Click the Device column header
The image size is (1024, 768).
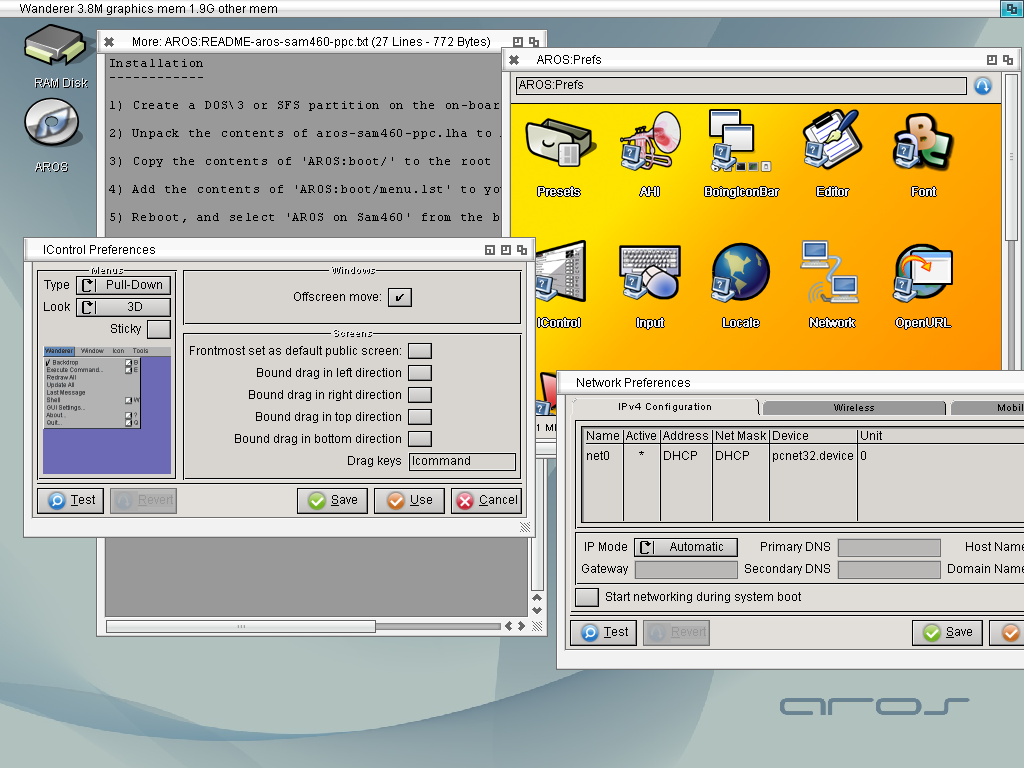click(813, 436)
